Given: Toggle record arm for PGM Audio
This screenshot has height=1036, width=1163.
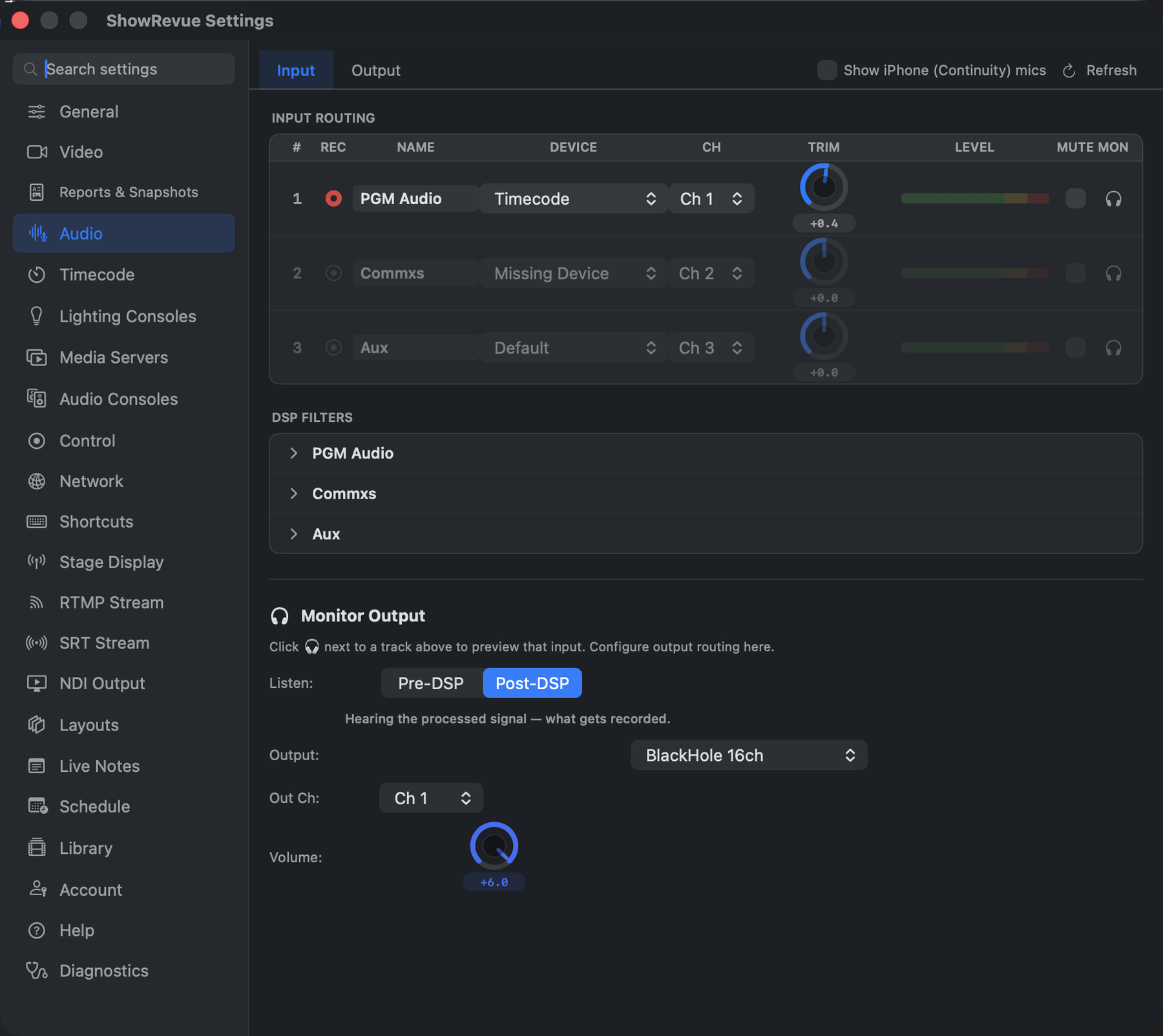Looking at the screenshot, I should tap(333, 198).
